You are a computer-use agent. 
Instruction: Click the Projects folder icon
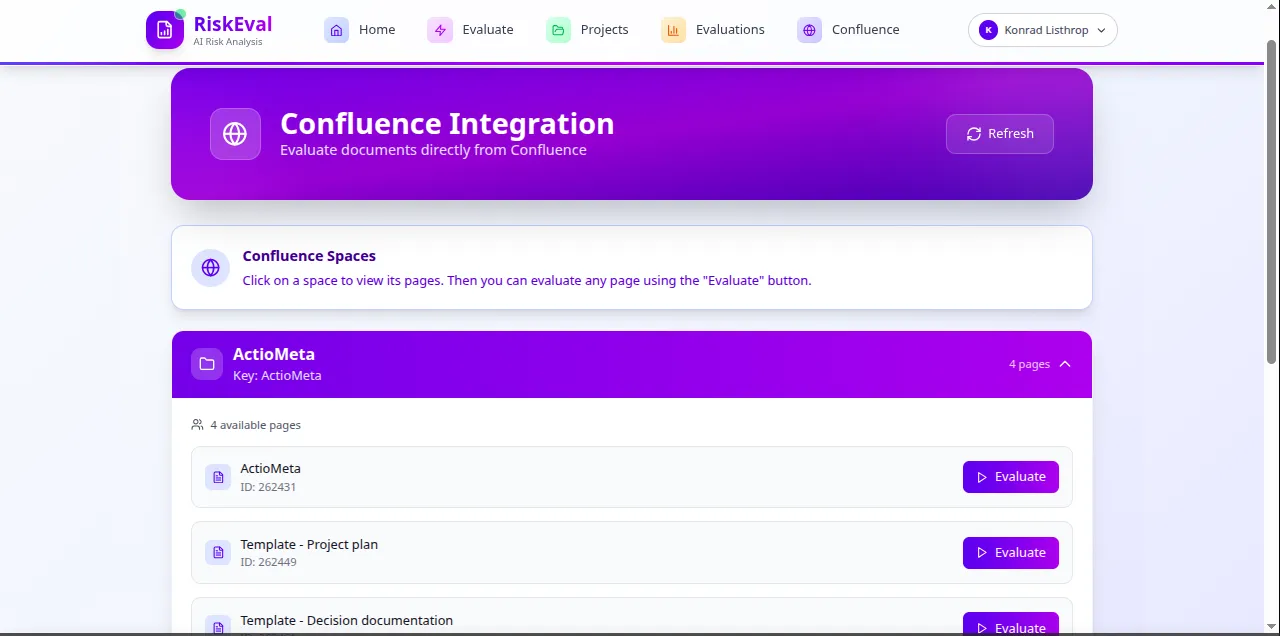(558, 30)
